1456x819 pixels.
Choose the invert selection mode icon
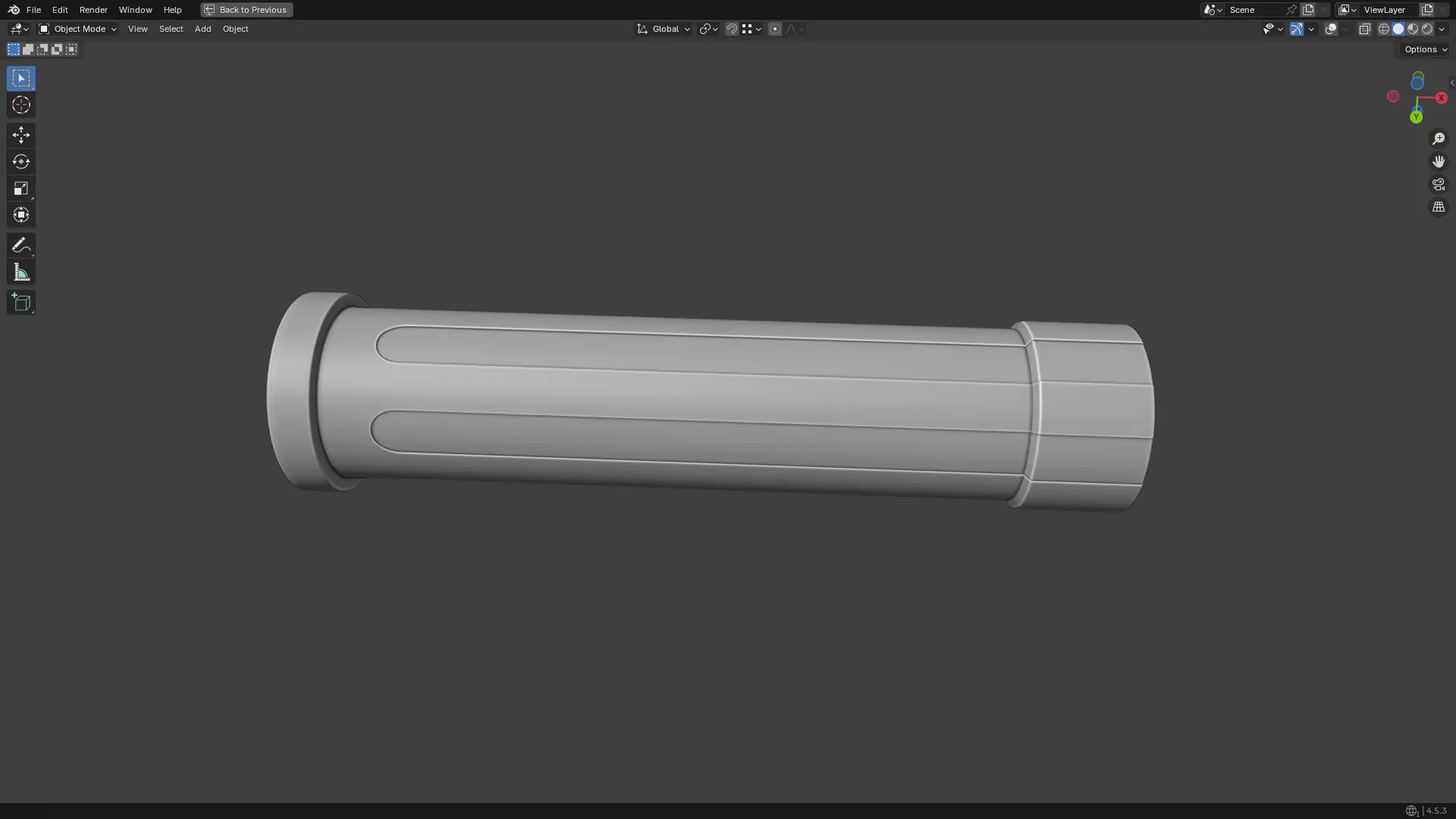point(57,49)
